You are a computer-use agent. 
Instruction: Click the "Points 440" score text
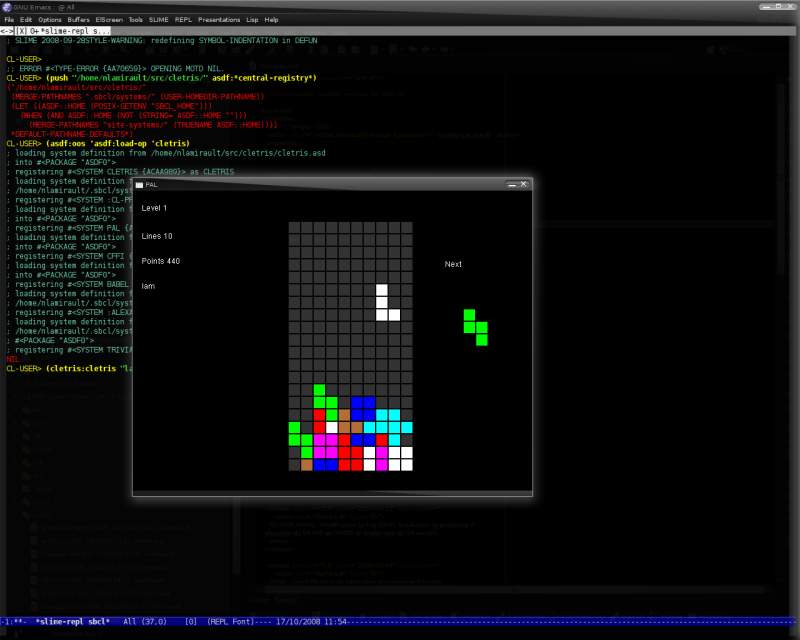coord(161,261)
